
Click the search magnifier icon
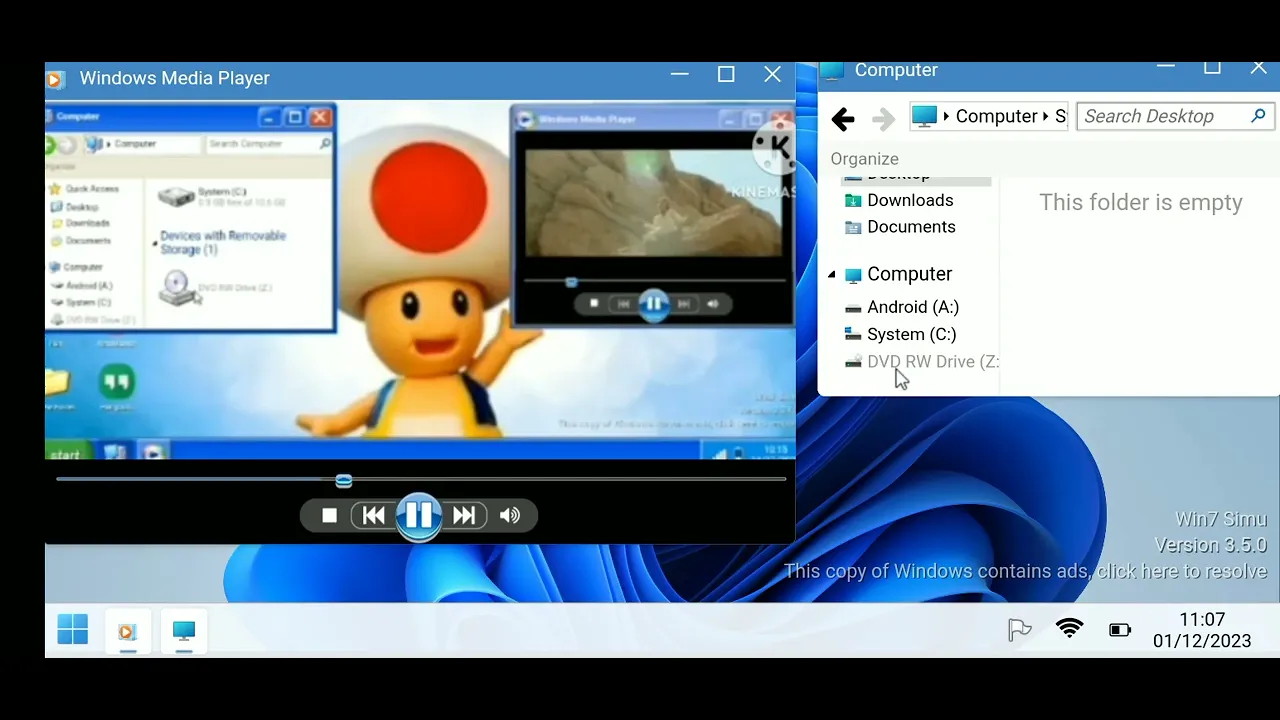click(x=1259, y=116)
